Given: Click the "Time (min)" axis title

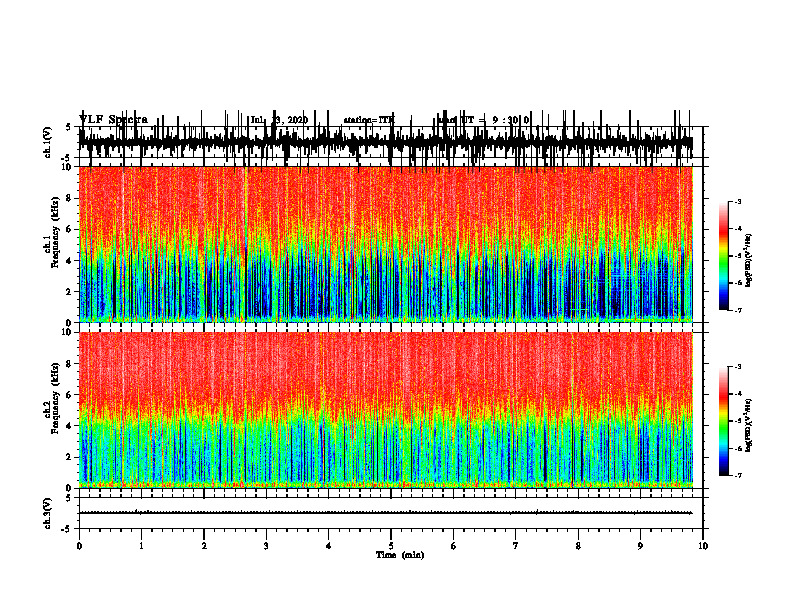Looking at the screenshot, I should (400, 555).
